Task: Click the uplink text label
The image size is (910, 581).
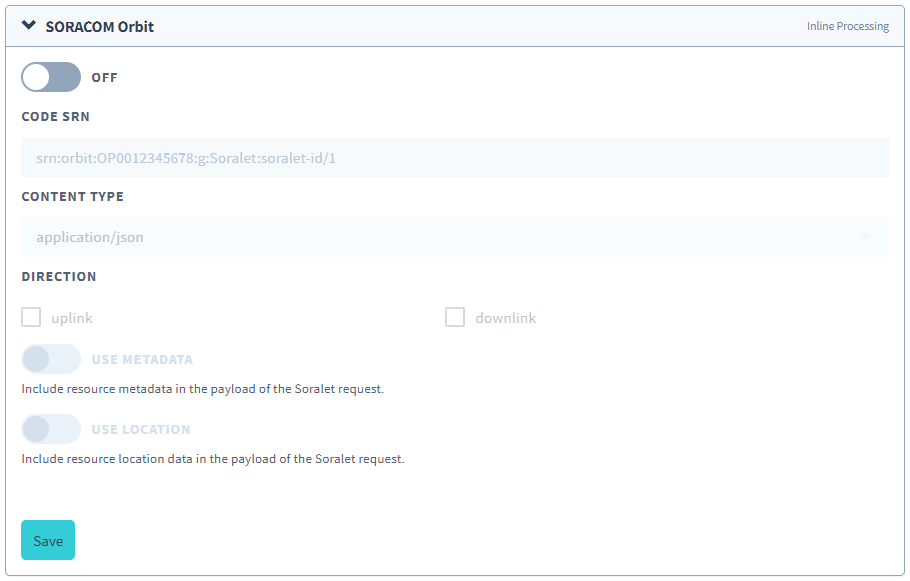Action: (72, 318)
